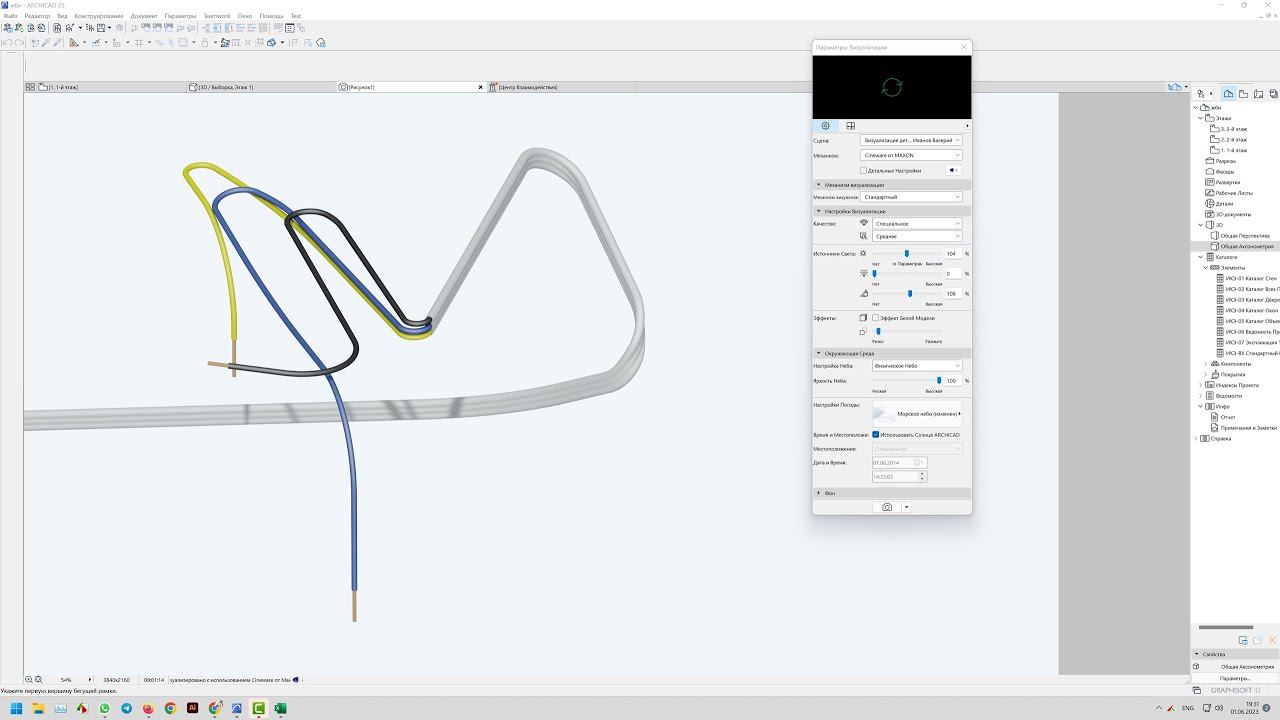1280x720 pixels.
Task: Enable the Детальные Настройки checkbox
Action: coord(864,170)
